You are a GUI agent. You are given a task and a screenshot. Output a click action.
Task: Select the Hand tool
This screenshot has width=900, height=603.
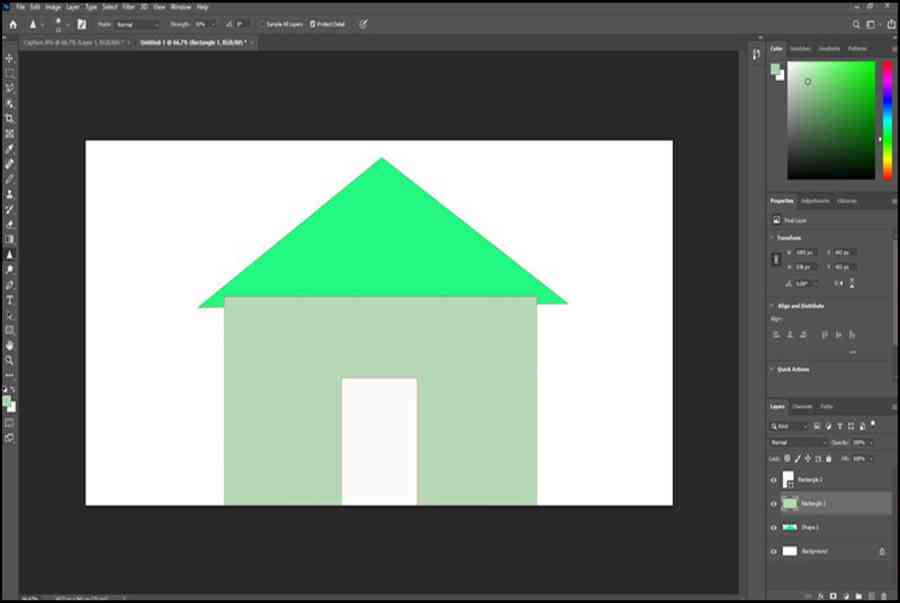click(10, 345)
